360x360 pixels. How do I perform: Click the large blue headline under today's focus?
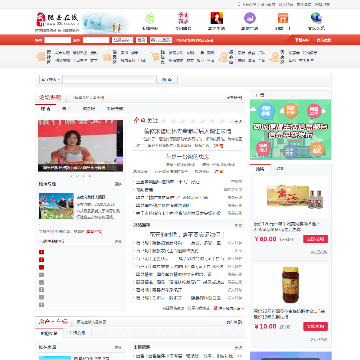point(187,131)
